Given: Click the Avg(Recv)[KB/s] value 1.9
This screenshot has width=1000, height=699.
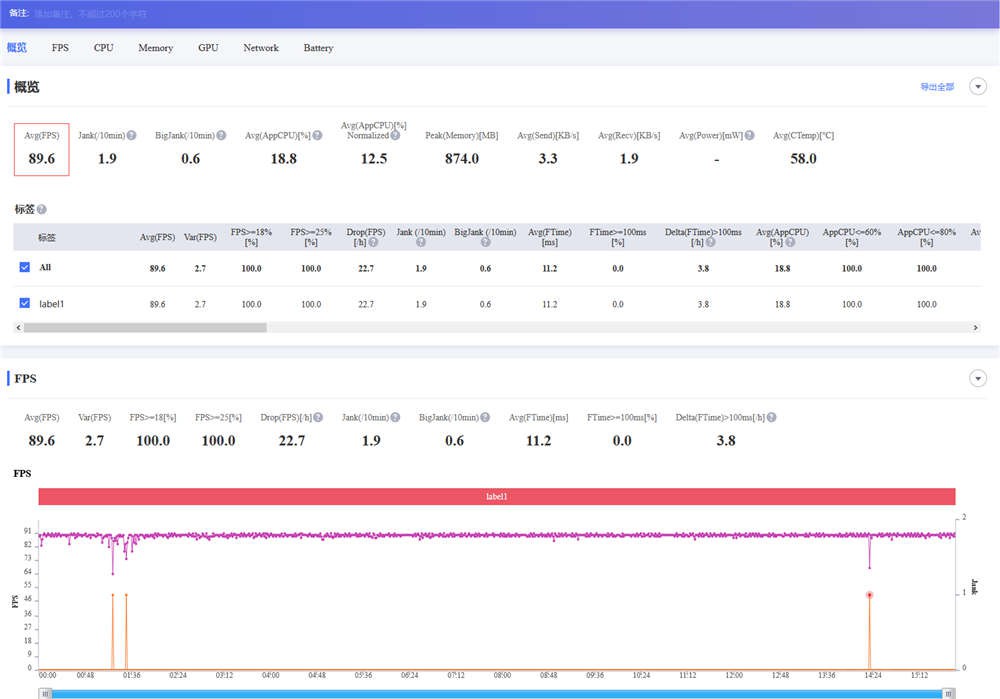Looking at the screenshot, I should 629,159.
